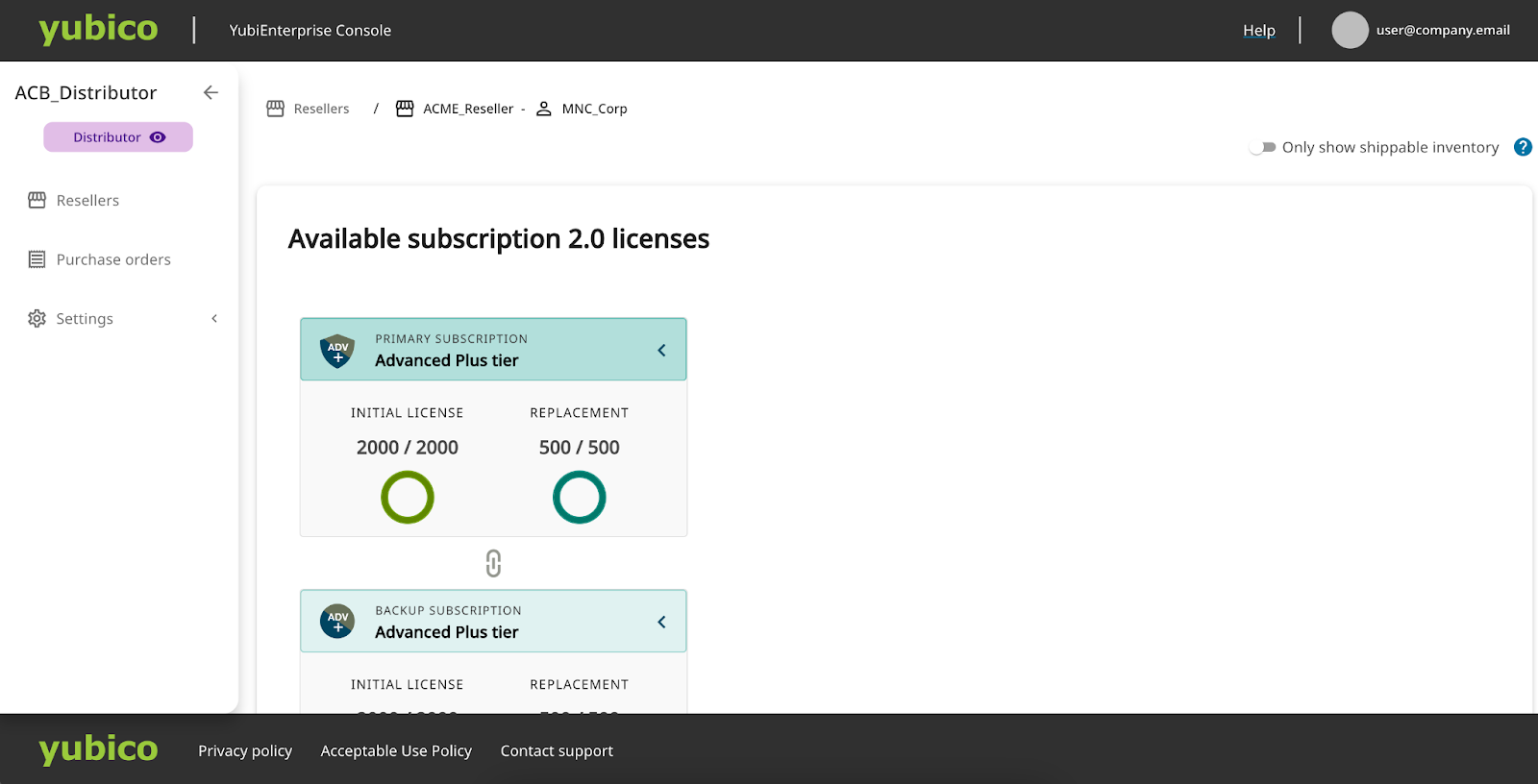Open Purchase orders in the sidebar
1538x784 pixels.
(113, 259)
